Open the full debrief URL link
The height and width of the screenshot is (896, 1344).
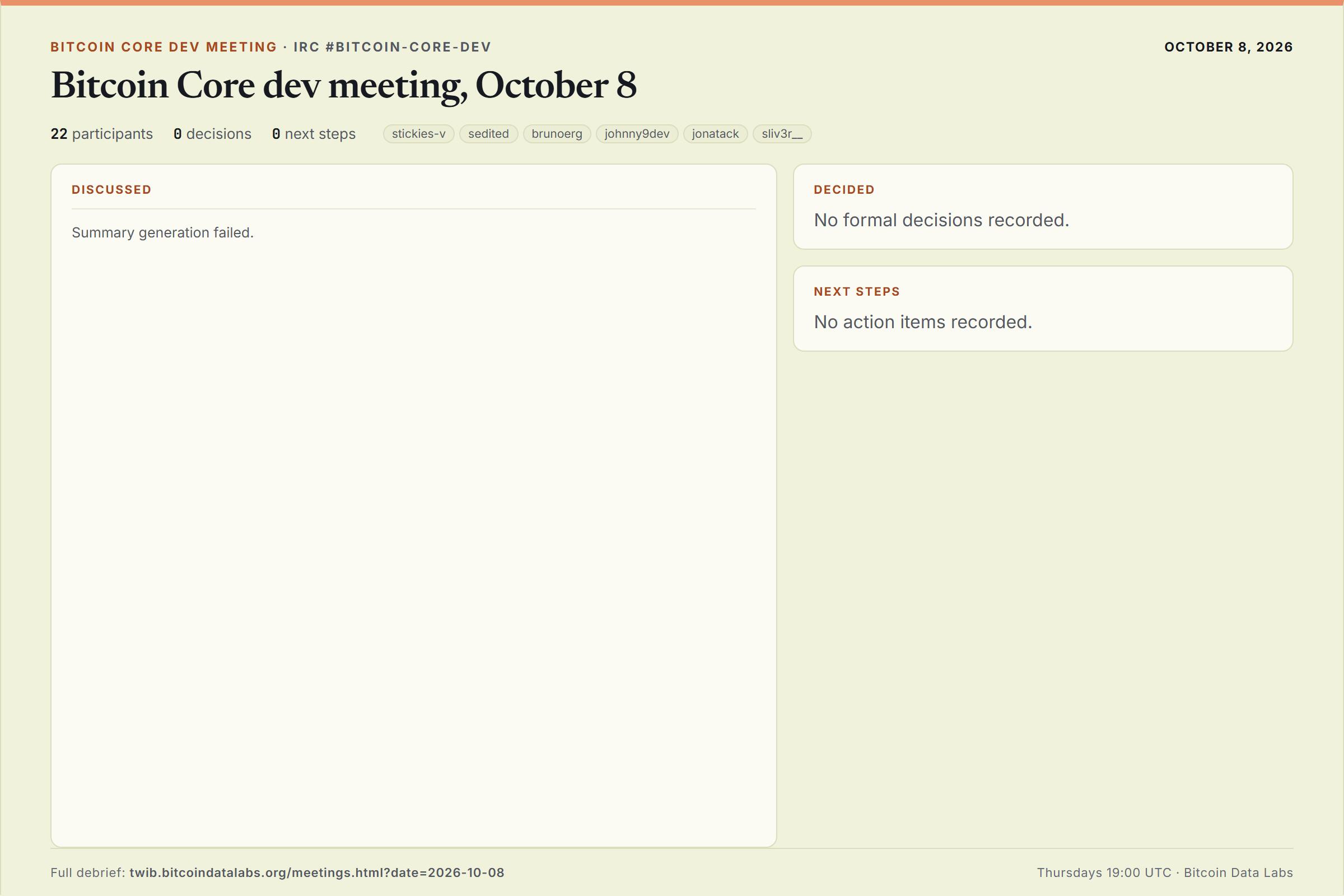point(316,872)
